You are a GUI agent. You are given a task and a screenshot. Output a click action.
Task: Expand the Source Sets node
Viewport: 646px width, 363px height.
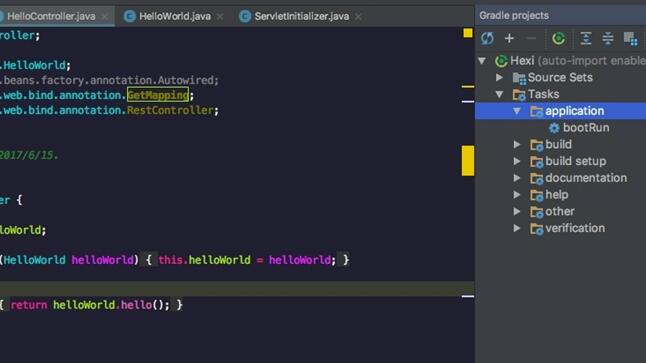[499, 77]
